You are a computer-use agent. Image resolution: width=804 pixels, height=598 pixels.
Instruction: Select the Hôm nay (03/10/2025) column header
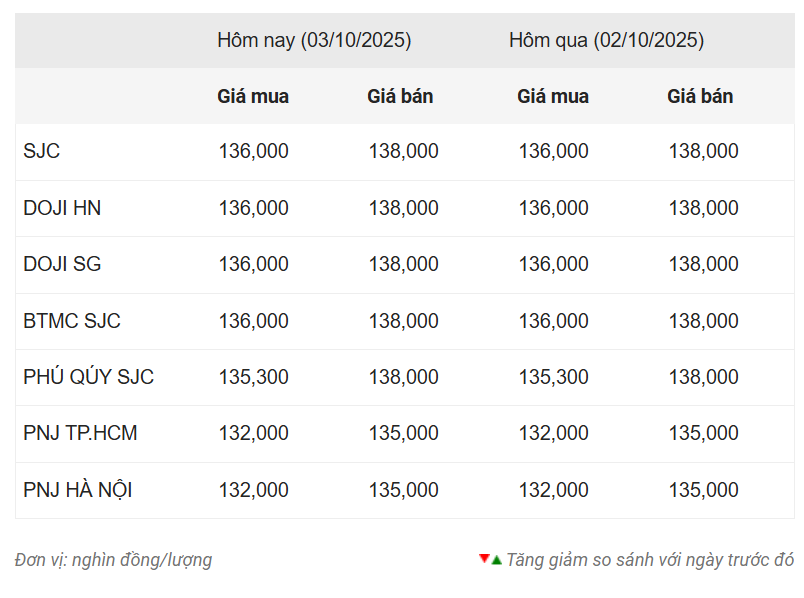tap(314, 41)
